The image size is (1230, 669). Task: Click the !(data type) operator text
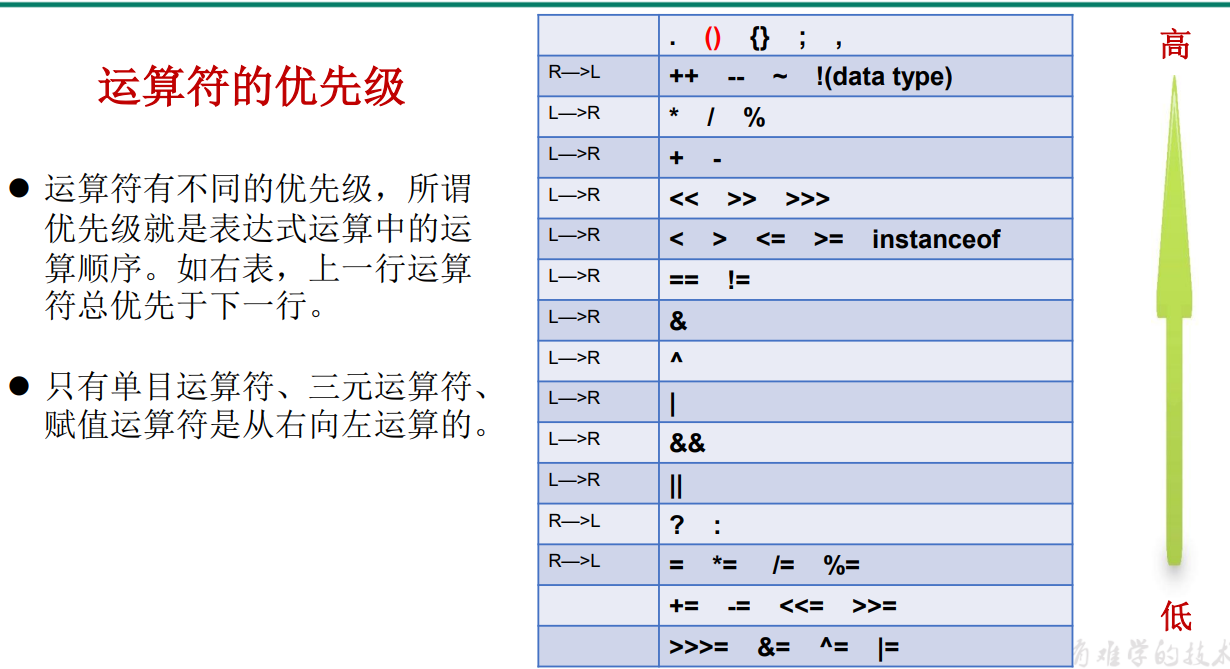pos(884,77)
